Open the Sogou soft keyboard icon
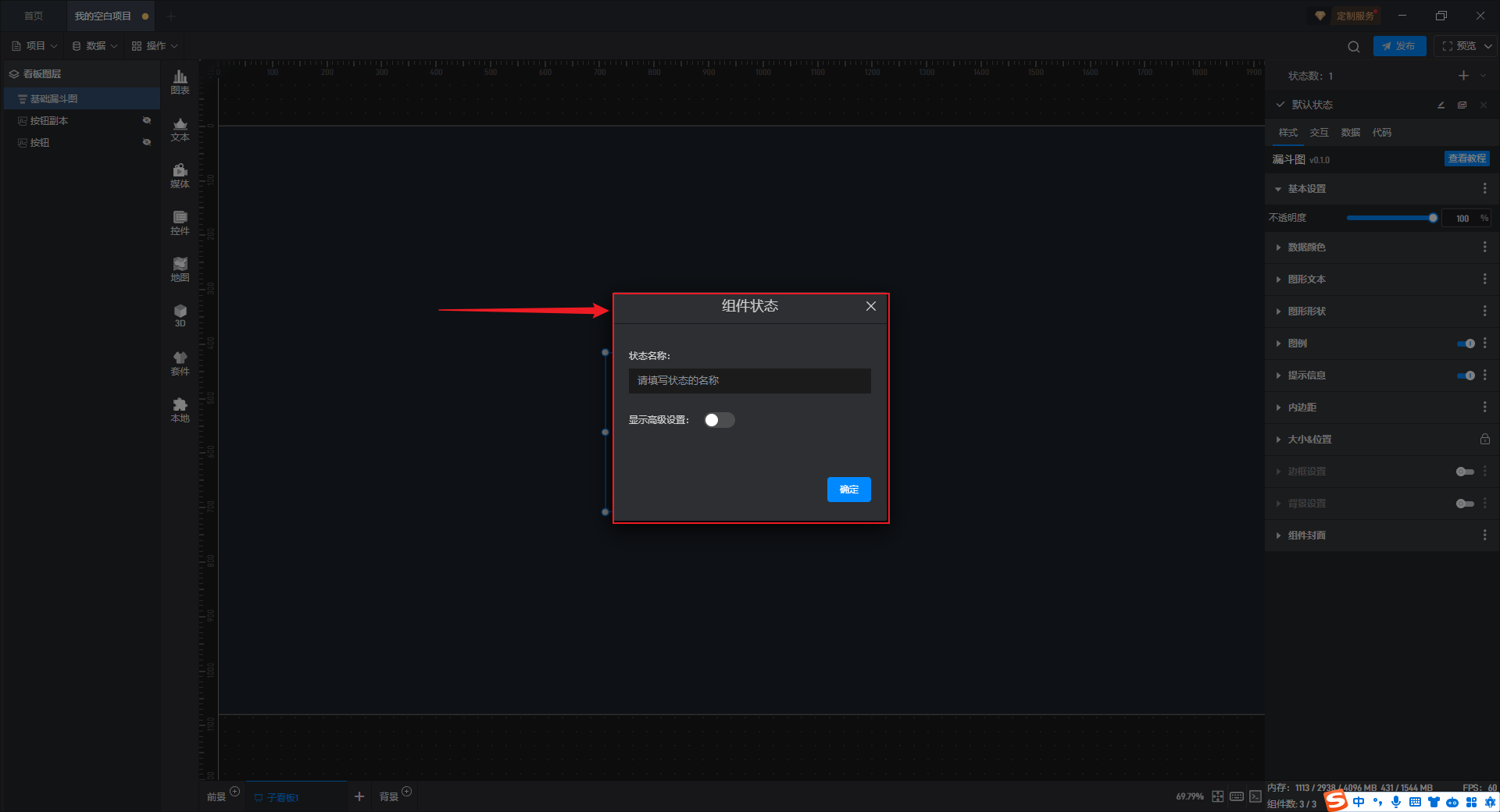Screen dimensions: 1500x812 click(x=1415, y=802)
